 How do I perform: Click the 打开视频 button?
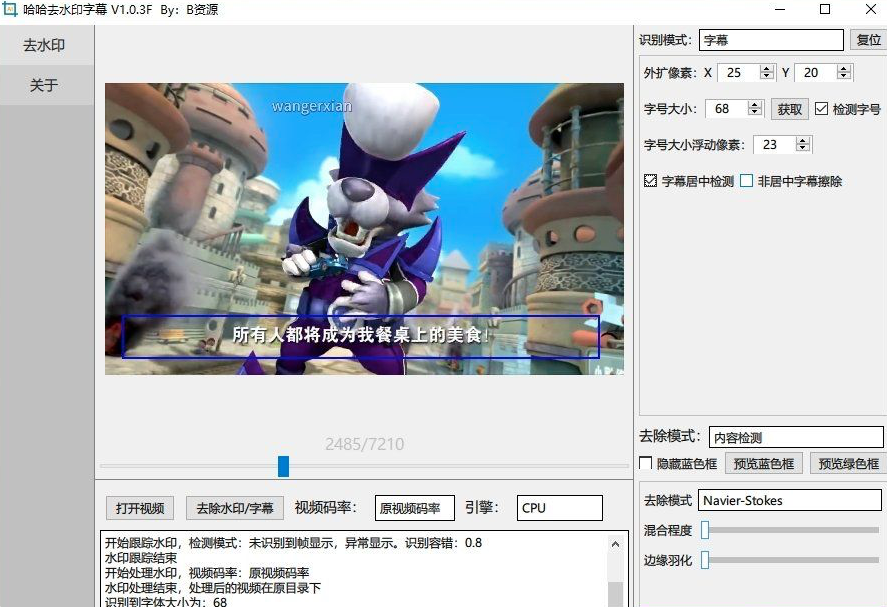140,508
